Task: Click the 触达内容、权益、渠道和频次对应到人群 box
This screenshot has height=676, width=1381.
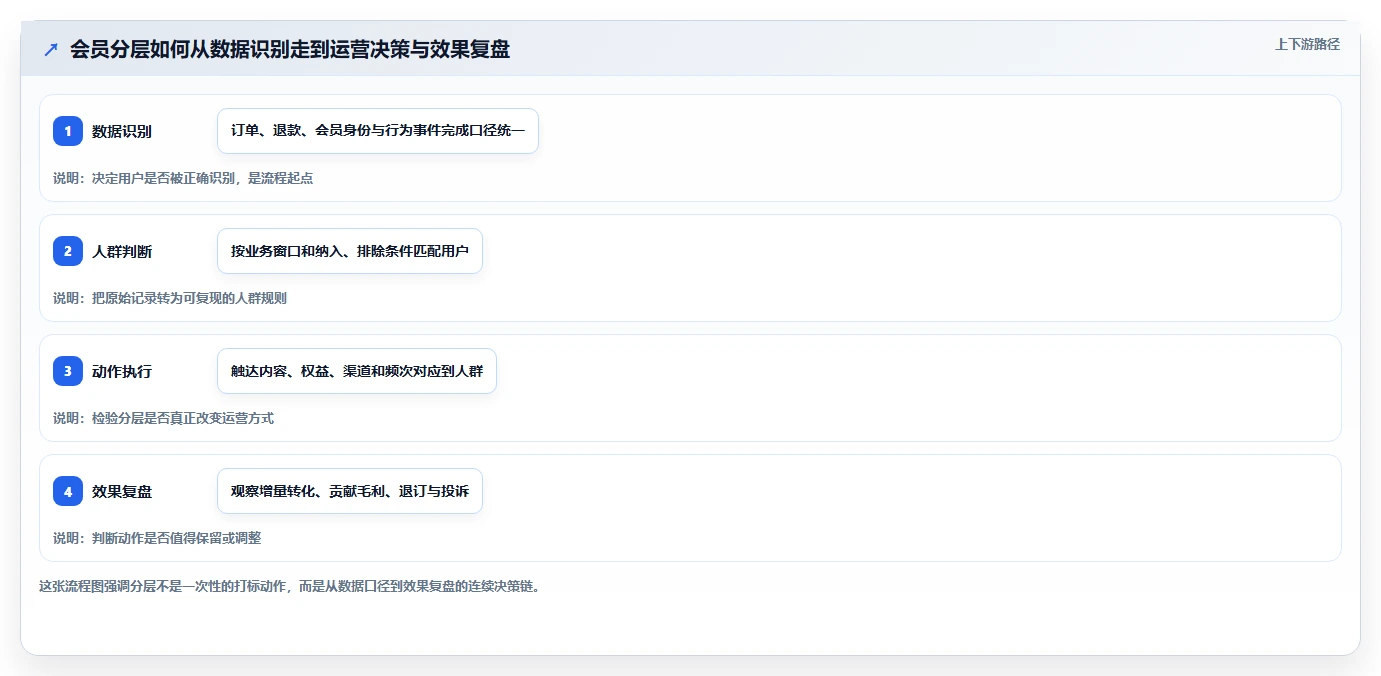Action: coord(357,371)
